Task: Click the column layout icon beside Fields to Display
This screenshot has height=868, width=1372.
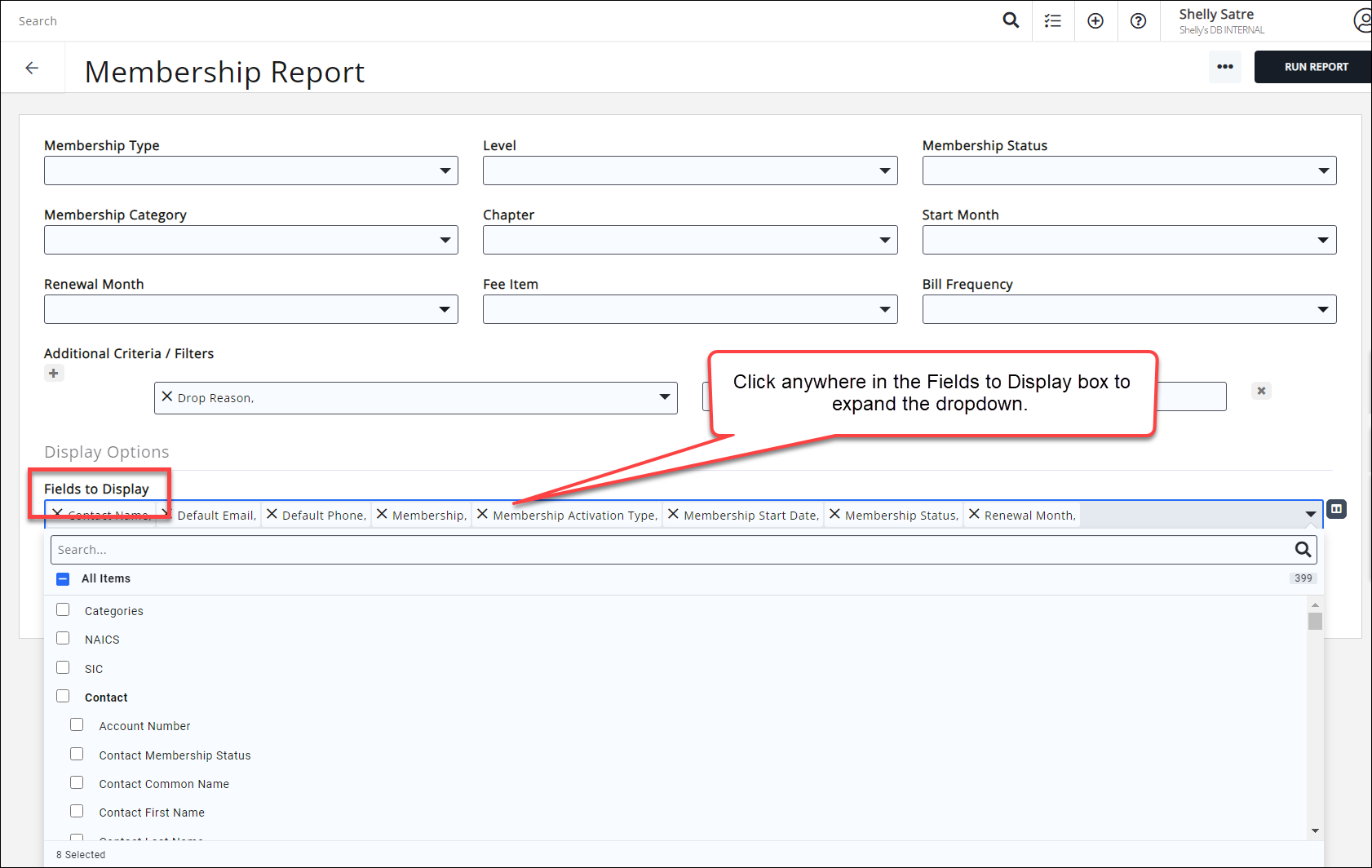Action: point(1336,509)
